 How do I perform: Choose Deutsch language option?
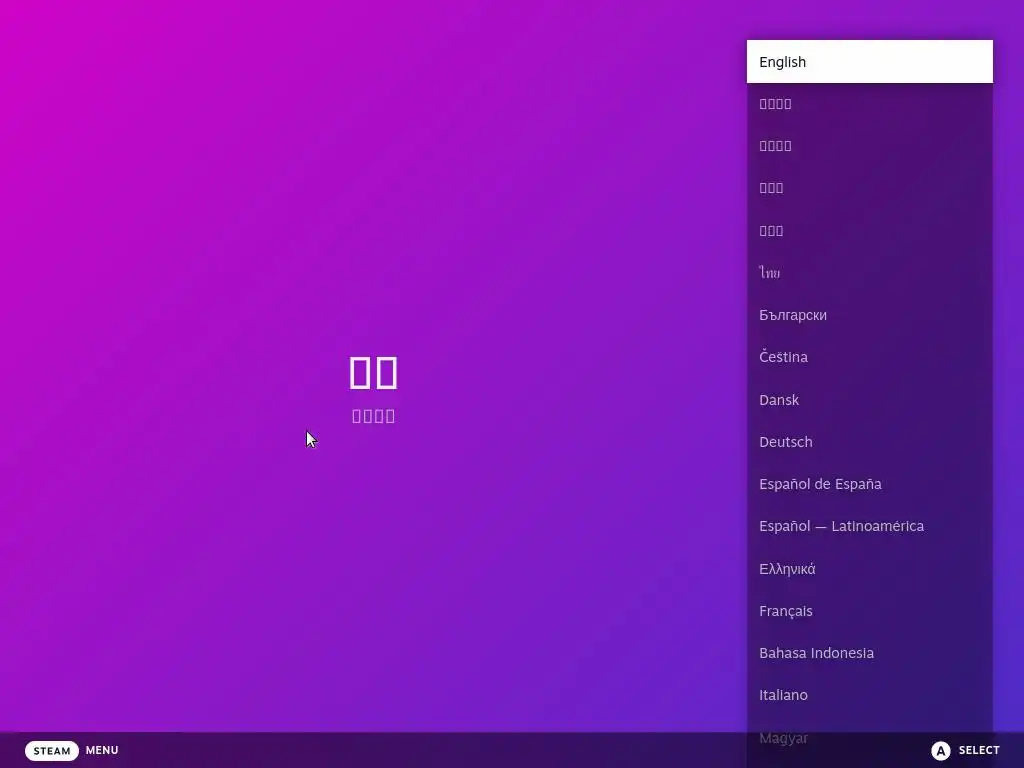pyautogui.click(x=869, y=441)
